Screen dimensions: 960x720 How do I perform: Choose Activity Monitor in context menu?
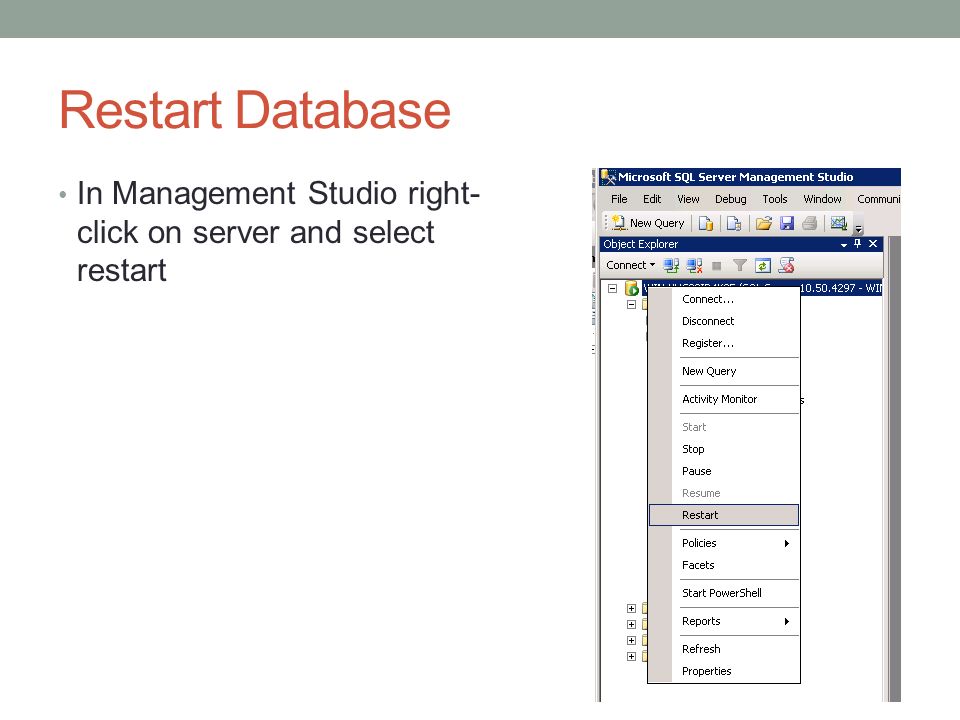[x=724, y=399]
